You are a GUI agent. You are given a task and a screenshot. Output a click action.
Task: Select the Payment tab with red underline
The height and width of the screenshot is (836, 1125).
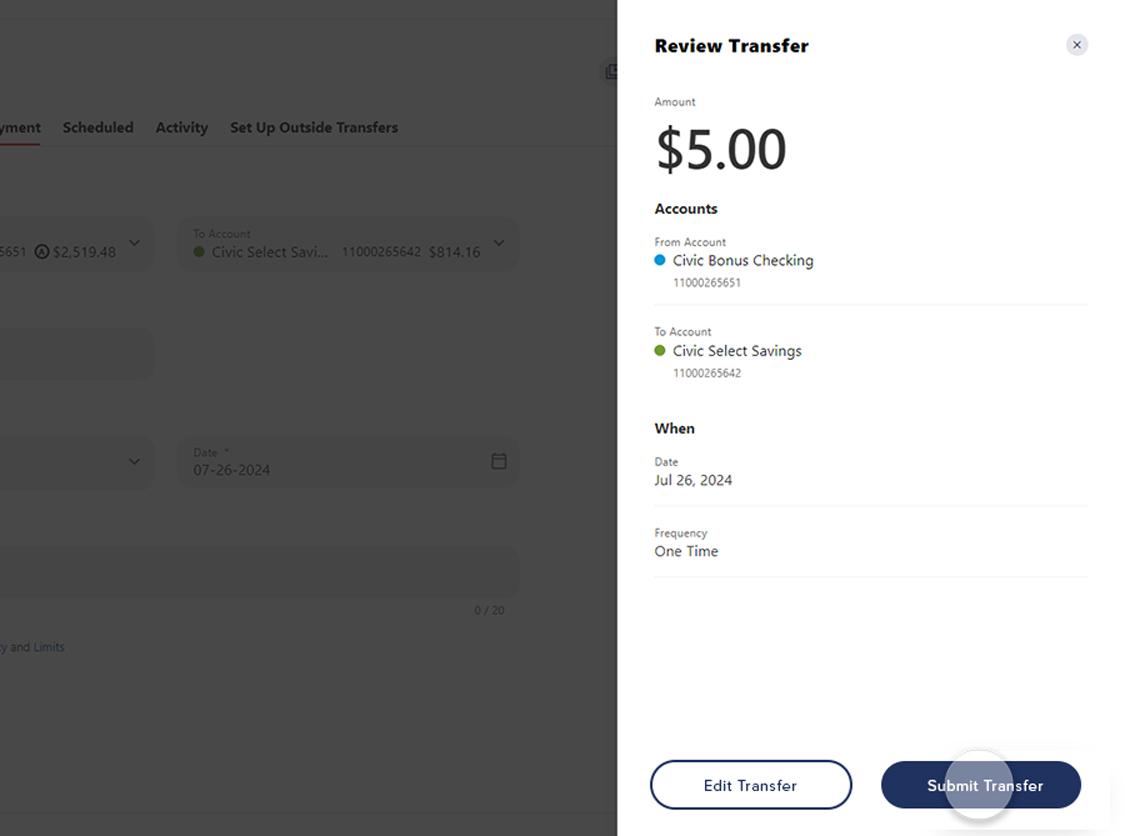click(18, 128)
